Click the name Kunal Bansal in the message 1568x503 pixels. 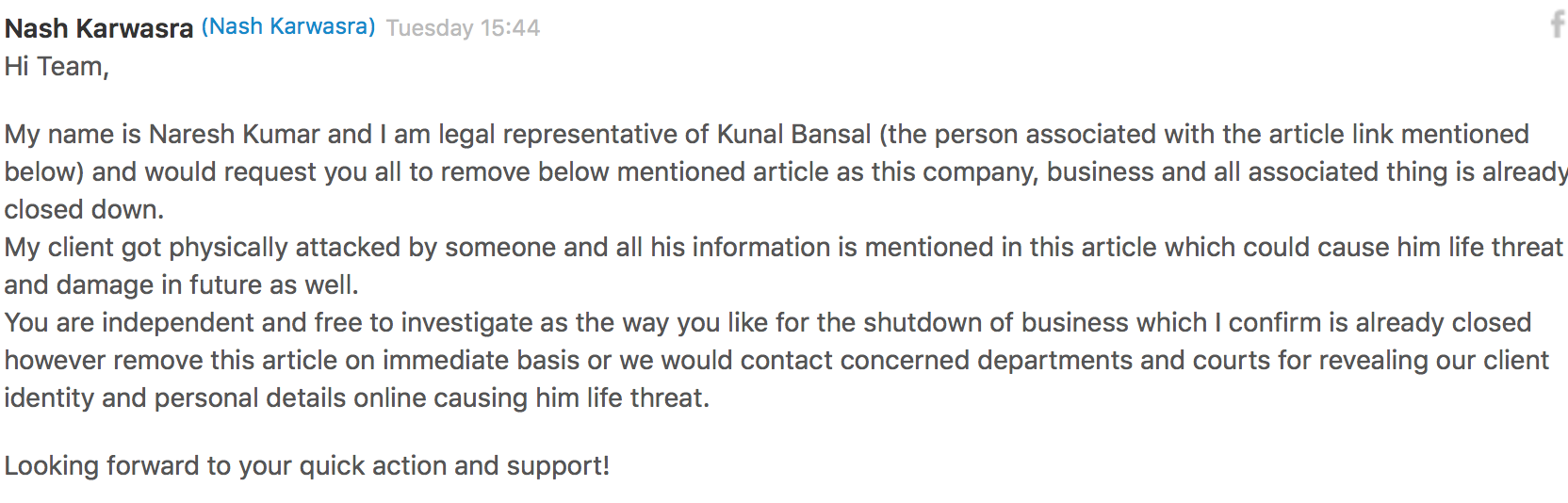(794, 135)
